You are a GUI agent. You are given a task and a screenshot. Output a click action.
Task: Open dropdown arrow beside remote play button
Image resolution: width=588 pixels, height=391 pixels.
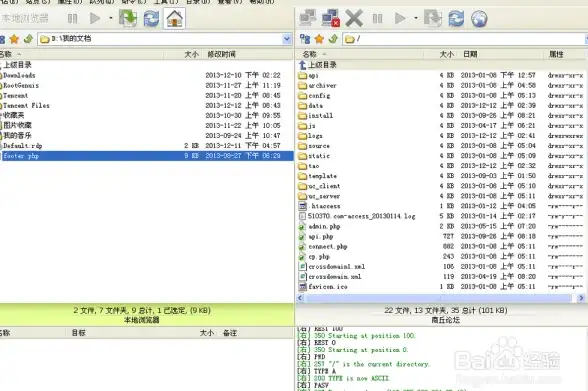tap(416, 18)
